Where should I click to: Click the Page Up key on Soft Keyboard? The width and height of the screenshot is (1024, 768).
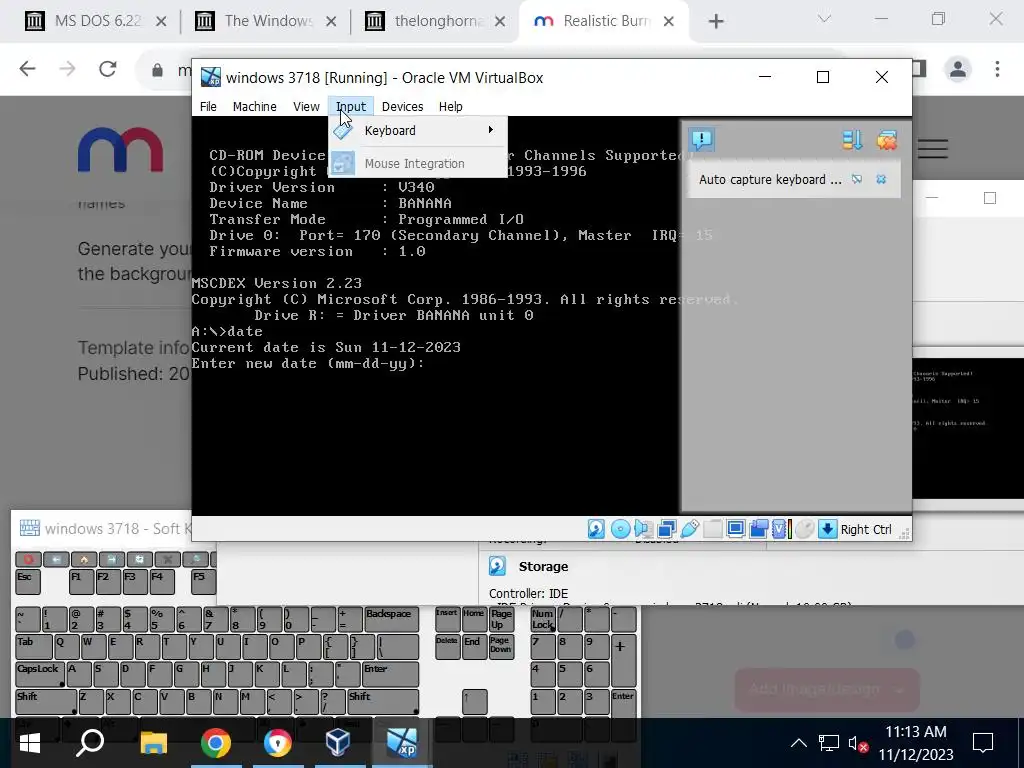click(x=502, y=620)
